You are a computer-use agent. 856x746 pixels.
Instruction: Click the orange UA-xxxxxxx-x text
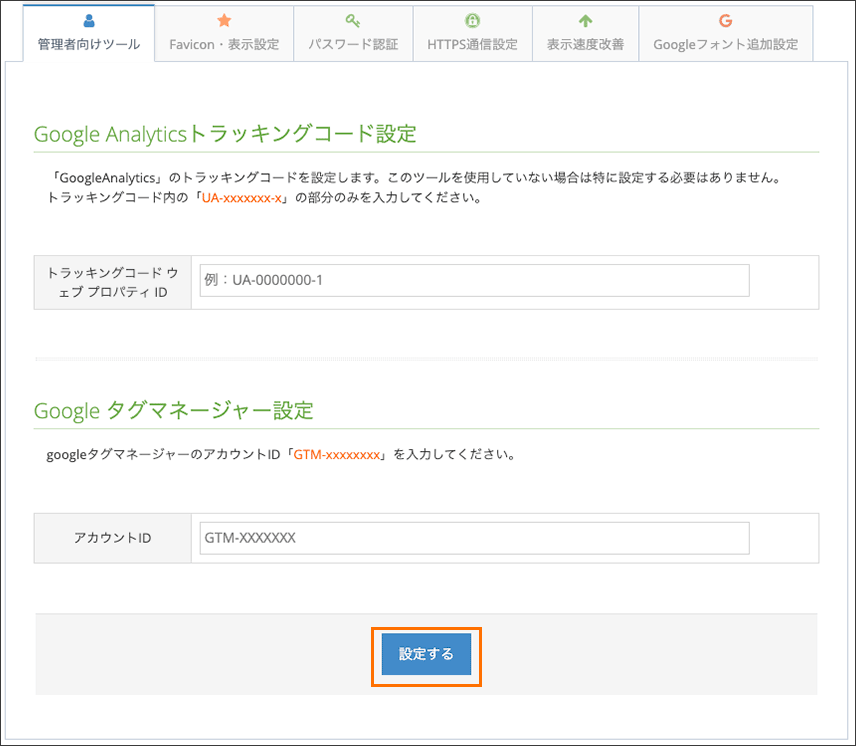(242, 198)
